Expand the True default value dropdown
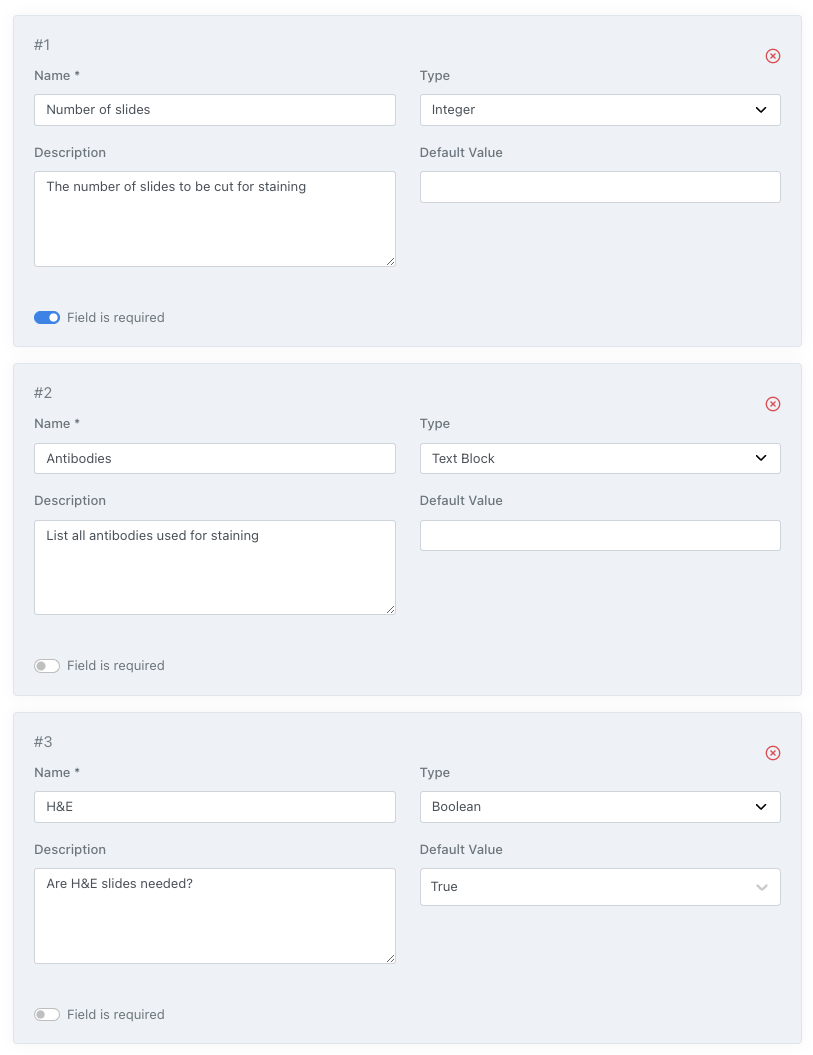Viewport: 813px width, 1055px height. pyautogui.click(x=600, y=887)
